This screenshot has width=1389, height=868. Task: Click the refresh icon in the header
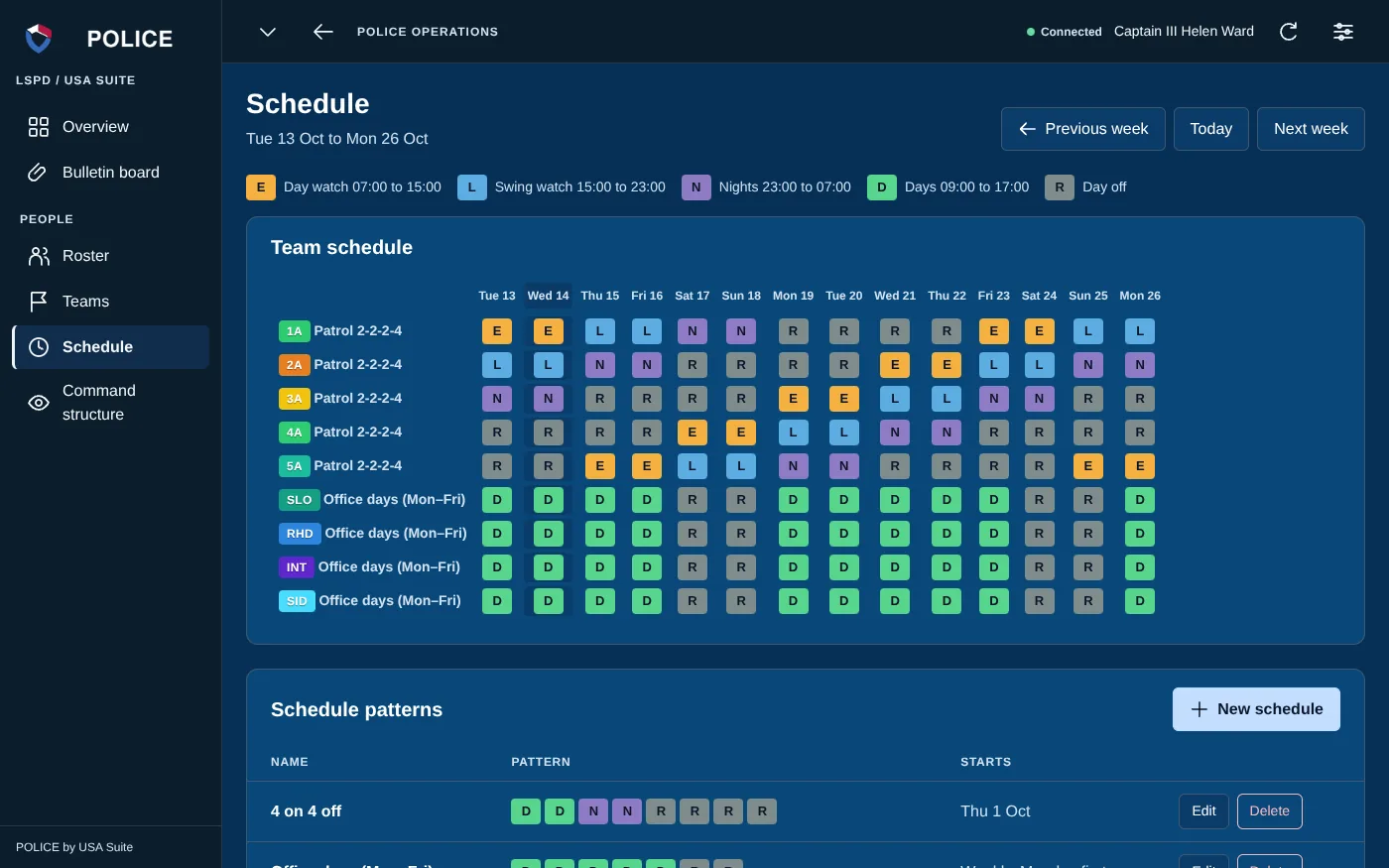coord(1289,32)
